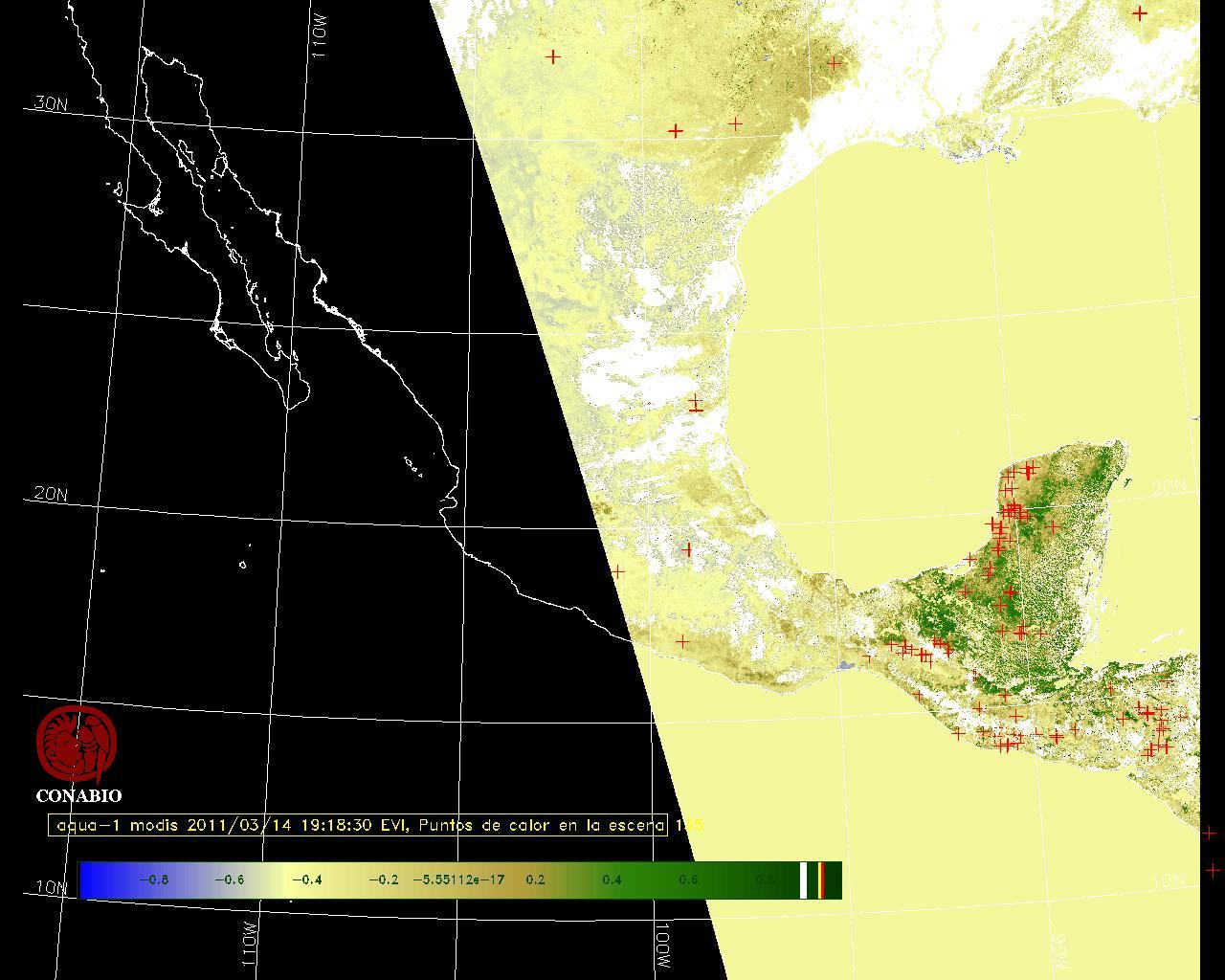Viewport: 1225px width, 980px height.
Task: Click the hotspot cross just left of the 10N right-edge label
Action: 1213,870
